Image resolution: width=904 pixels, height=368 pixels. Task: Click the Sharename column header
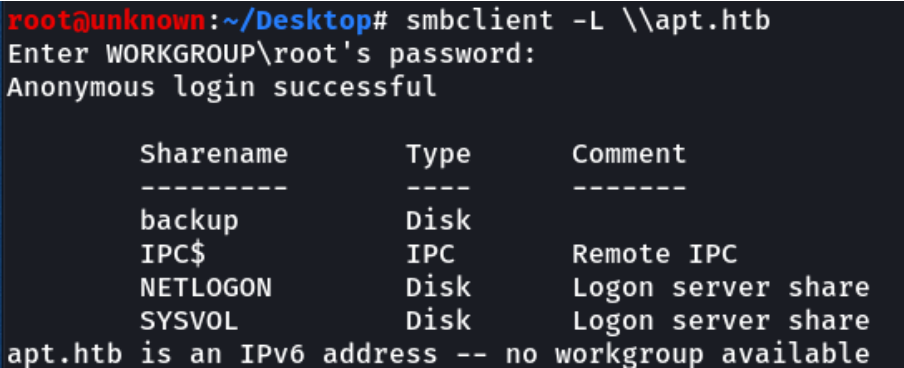click(214, 154)
